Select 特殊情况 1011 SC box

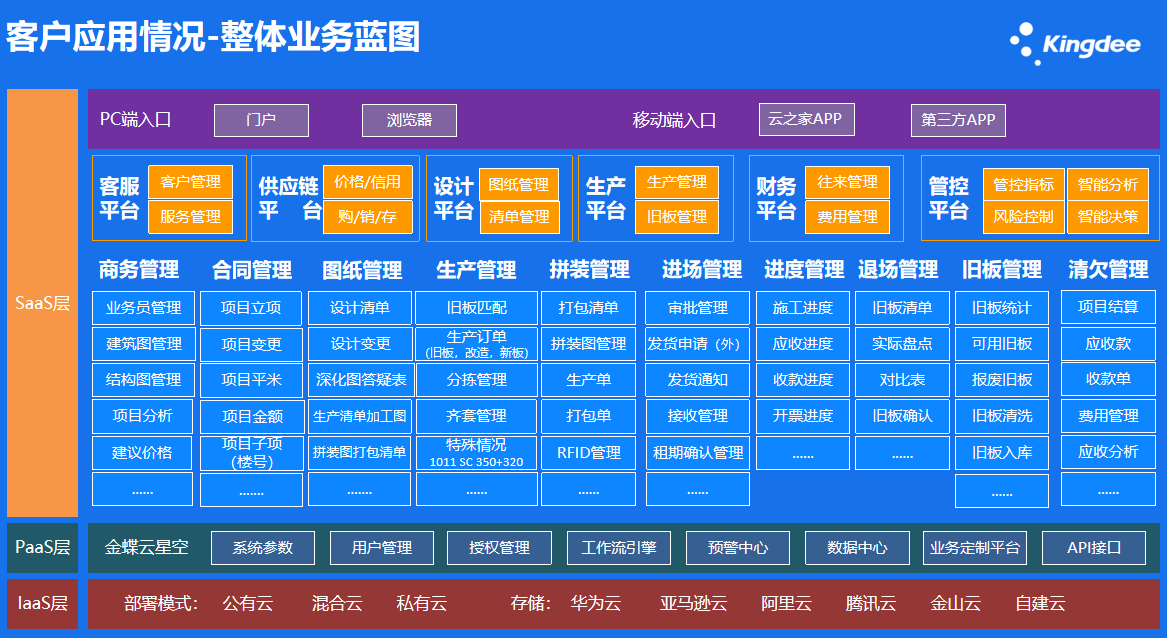coord(476,453)
